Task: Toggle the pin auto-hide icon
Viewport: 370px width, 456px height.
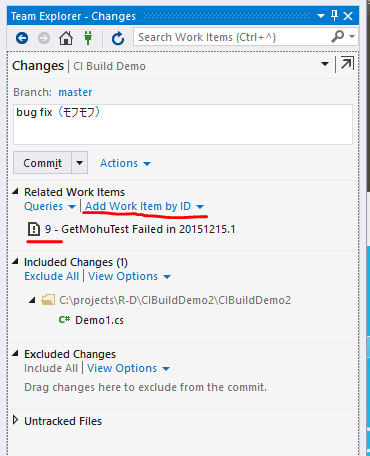Action: (x=335, y=16)
